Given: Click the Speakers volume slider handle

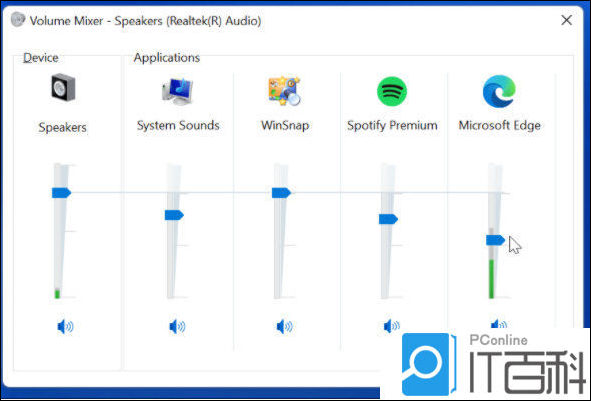Looking at the screenshot, I should pyautogui.click(x=61, y=193).
